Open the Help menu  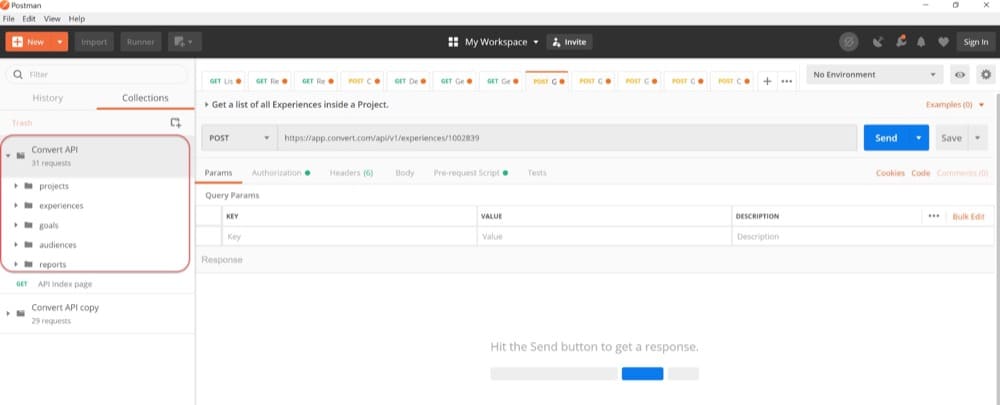[77, 19]
